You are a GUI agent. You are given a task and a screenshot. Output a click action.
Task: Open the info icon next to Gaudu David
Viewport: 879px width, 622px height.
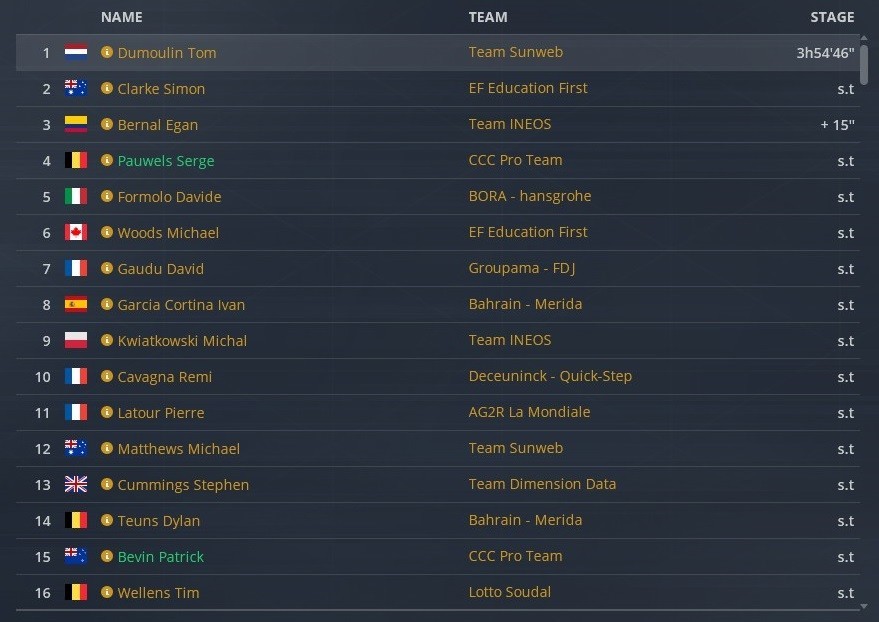pos(107,268)
